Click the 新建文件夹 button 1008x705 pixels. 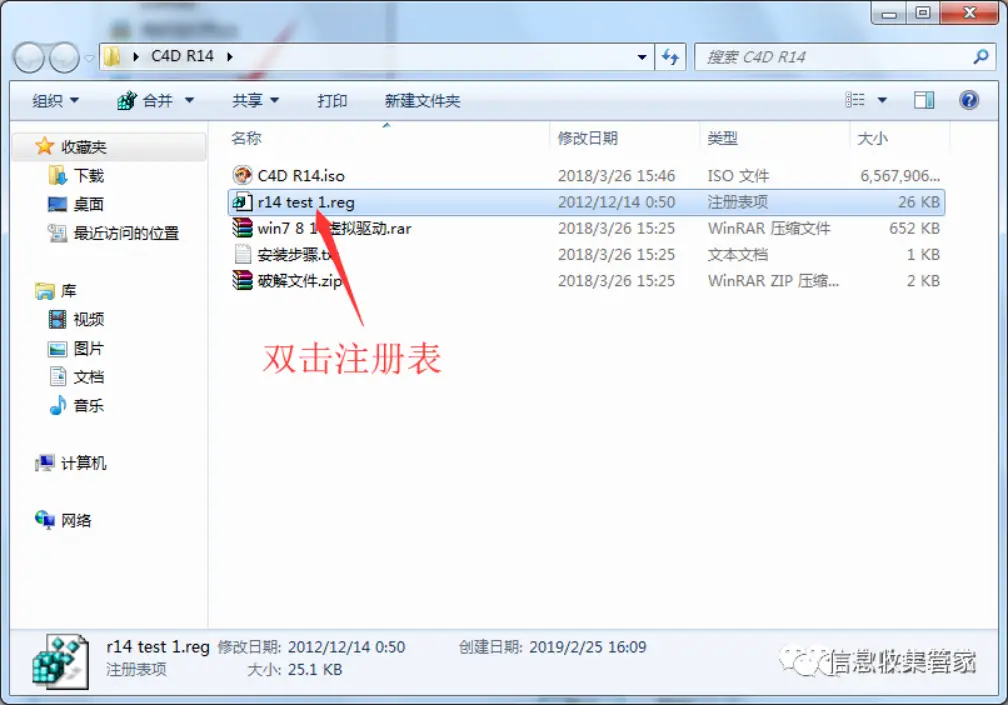pos(422,101)
